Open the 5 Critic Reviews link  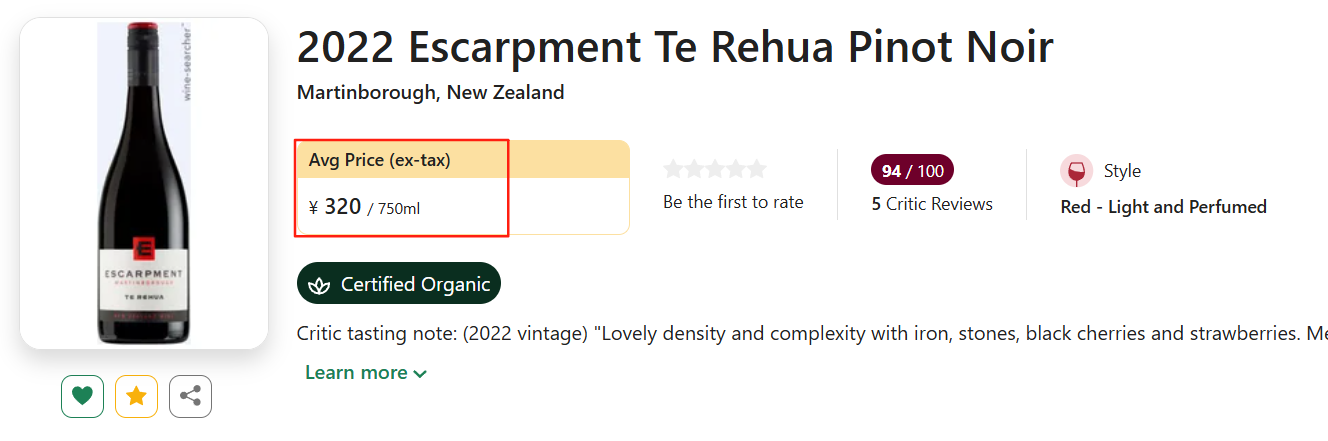(x=932, y=204)
